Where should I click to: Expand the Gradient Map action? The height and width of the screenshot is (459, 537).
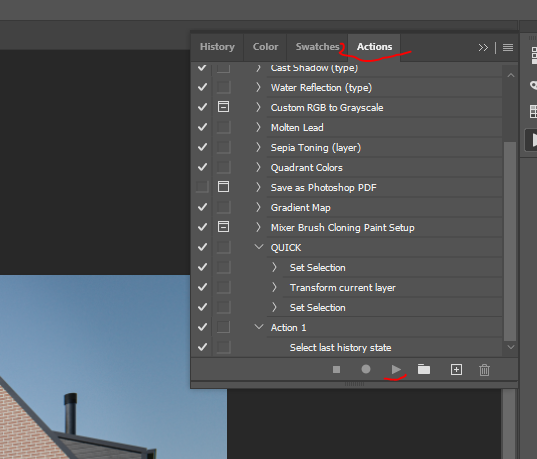pyautogui.click(x=258, y=207)
